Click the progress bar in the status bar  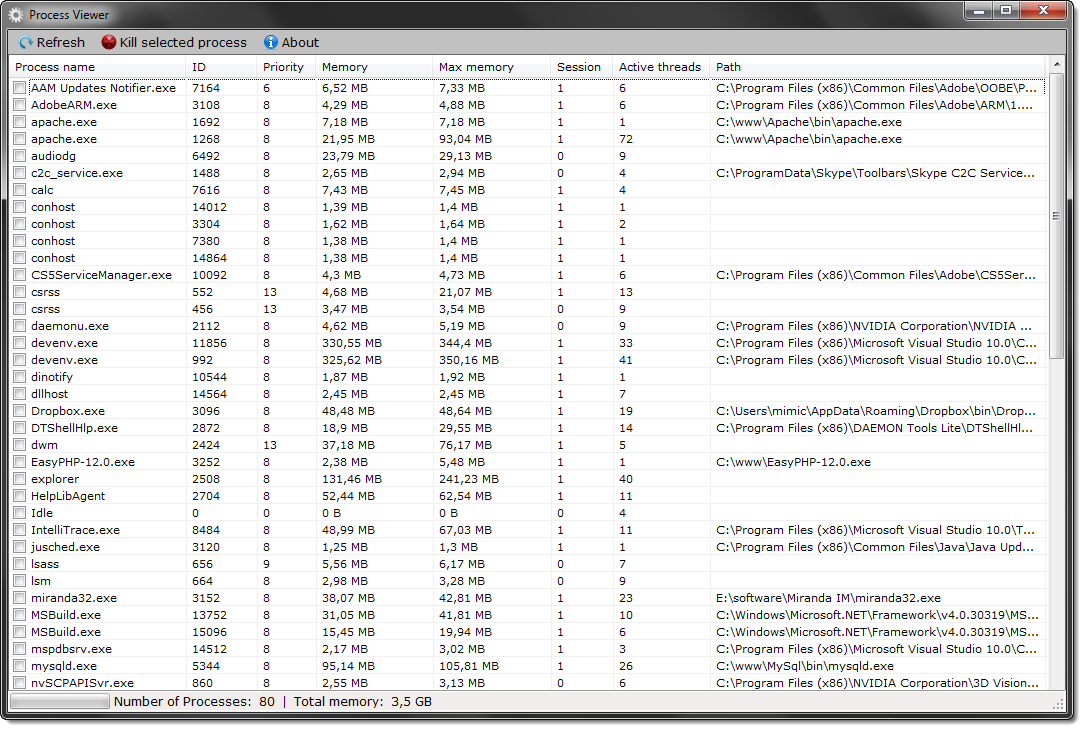pyautogui.click(x=59, y=702)
